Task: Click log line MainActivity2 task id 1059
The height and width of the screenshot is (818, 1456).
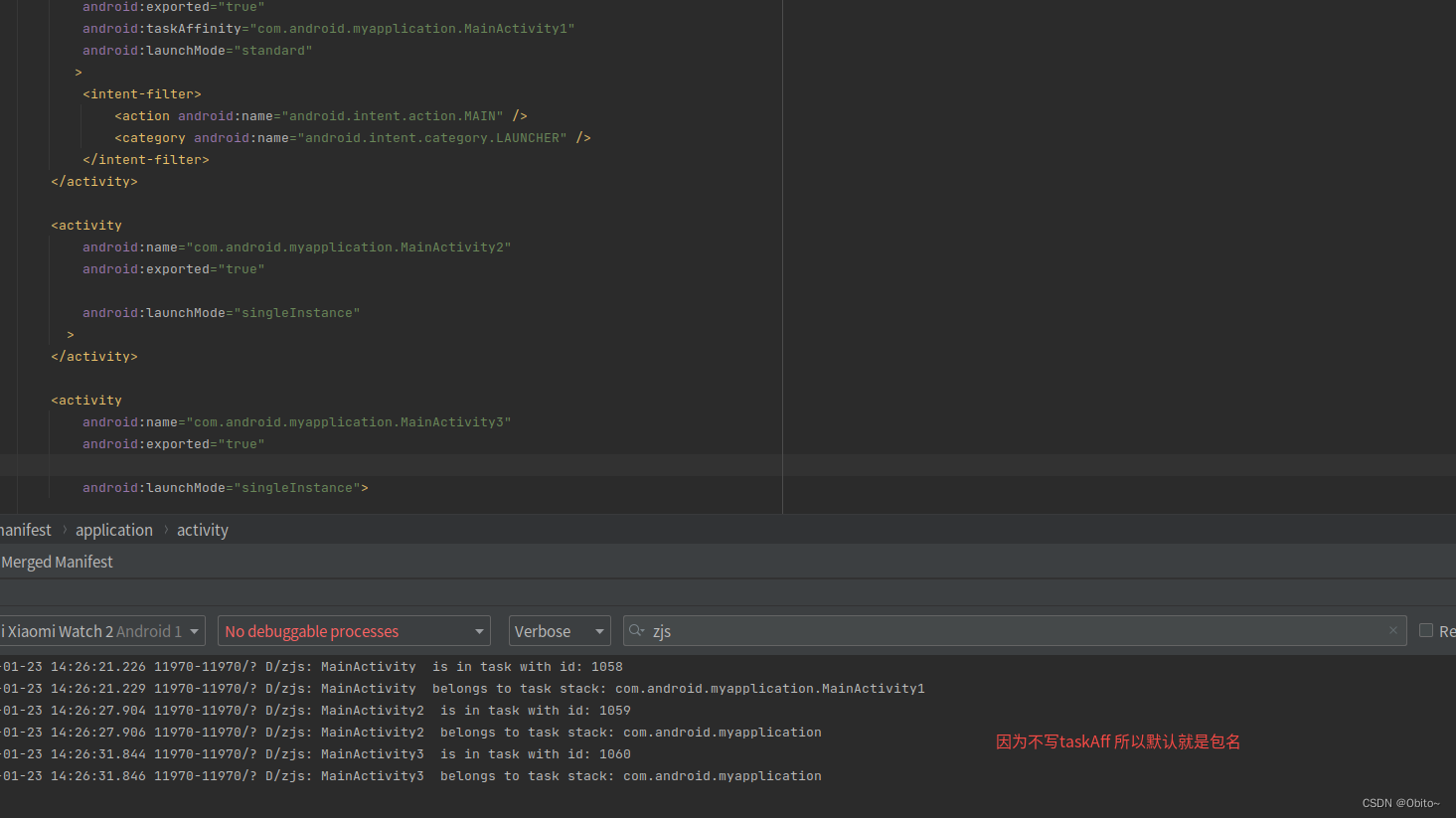Action: (x=316, y=711)
